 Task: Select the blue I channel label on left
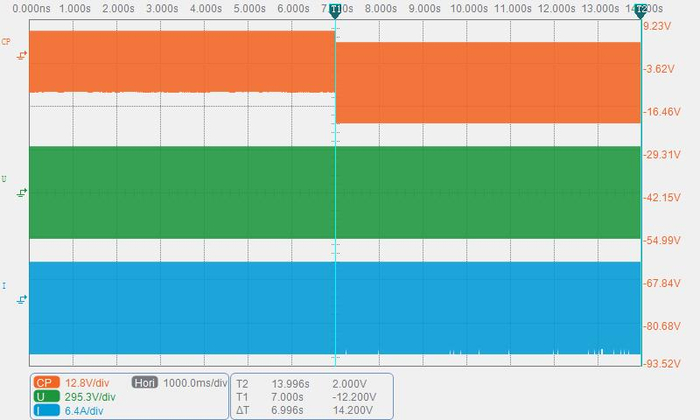tap(4, 286)
